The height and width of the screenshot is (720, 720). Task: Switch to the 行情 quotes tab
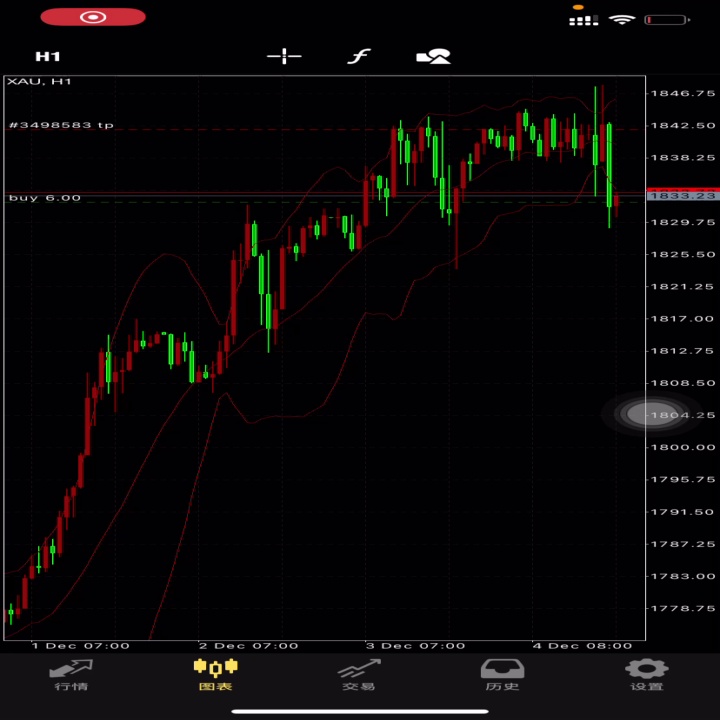(x=71, y=675)
